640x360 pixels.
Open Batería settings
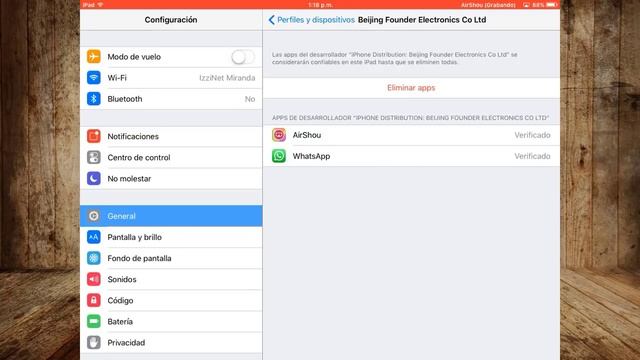pos(171,322)
